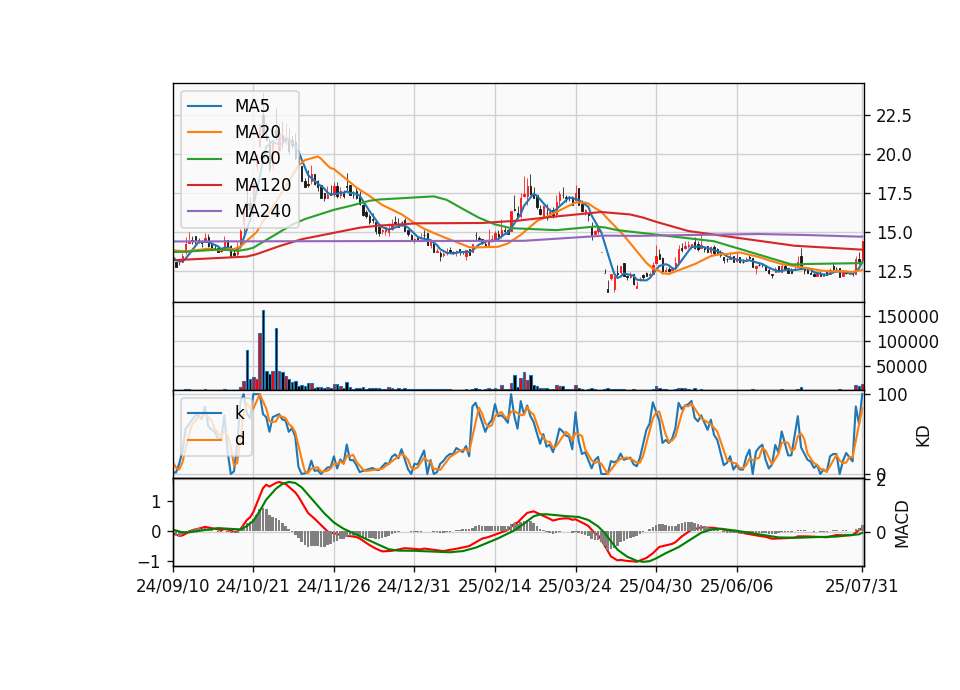Image resolution: width=960 pixels, height=690 pixels.
Task: Click the MA240 legend label
Action: (x=263, y=211)
